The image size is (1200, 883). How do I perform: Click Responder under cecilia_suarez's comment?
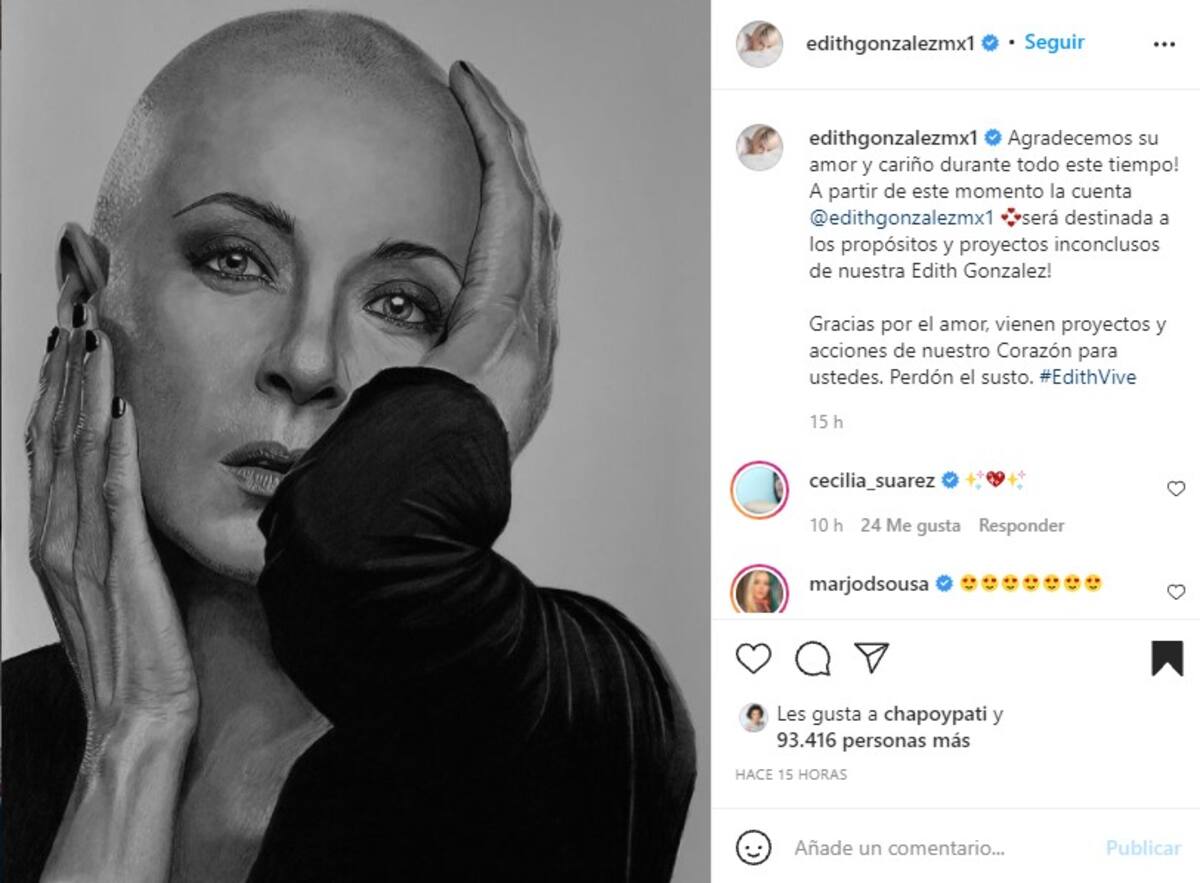tap(1021, 525)
